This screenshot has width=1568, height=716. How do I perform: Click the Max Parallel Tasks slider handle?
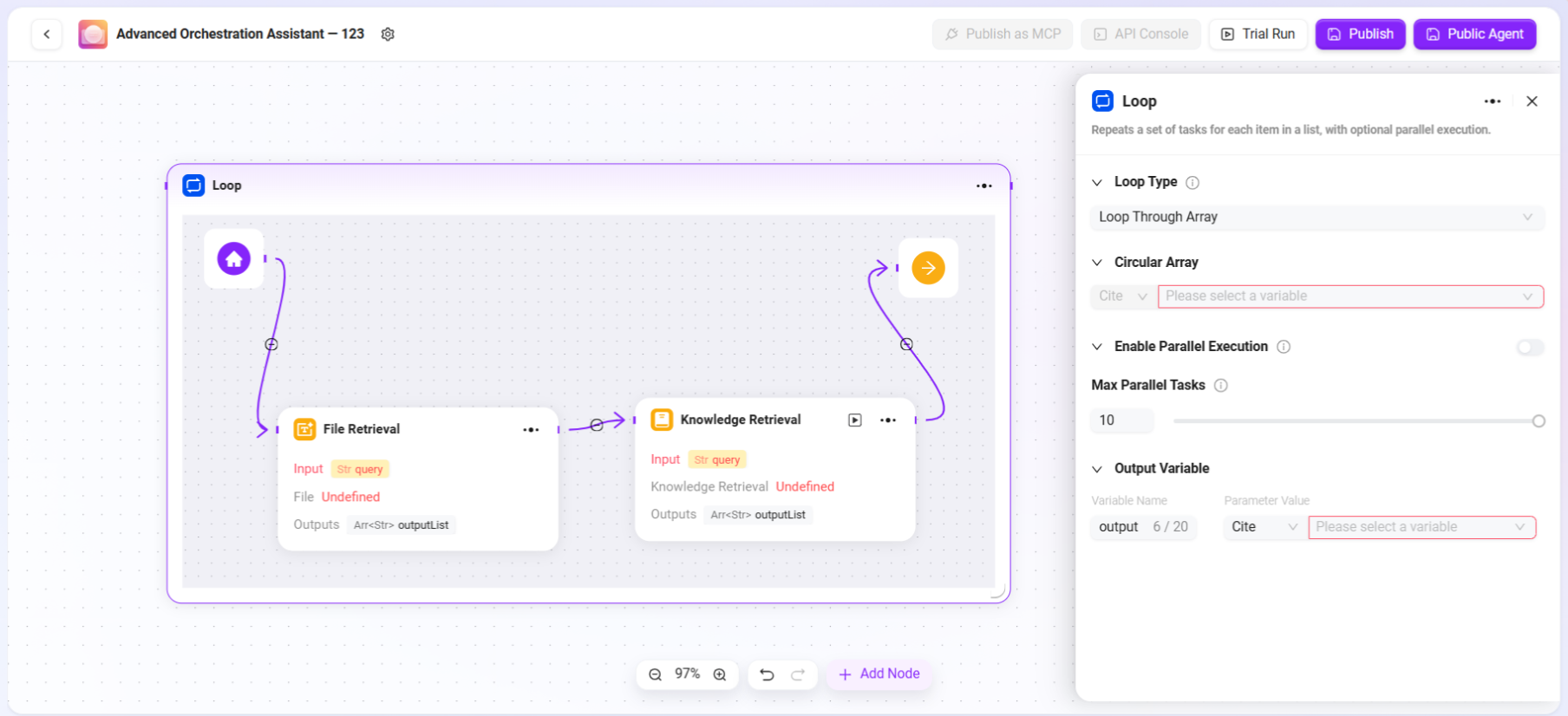[x=1538, y=421]
